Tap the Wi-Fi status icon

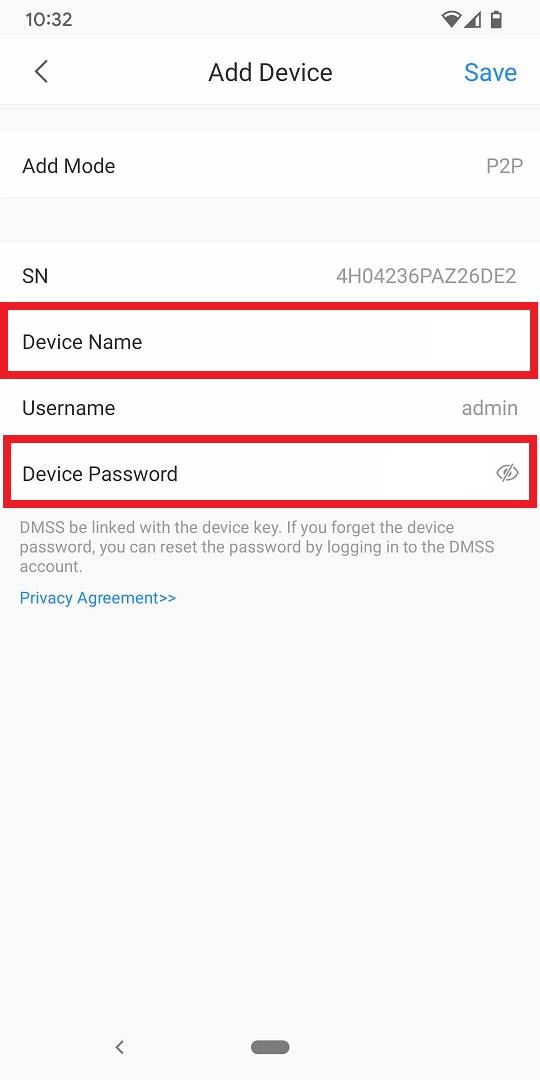[x=450, y=19]
